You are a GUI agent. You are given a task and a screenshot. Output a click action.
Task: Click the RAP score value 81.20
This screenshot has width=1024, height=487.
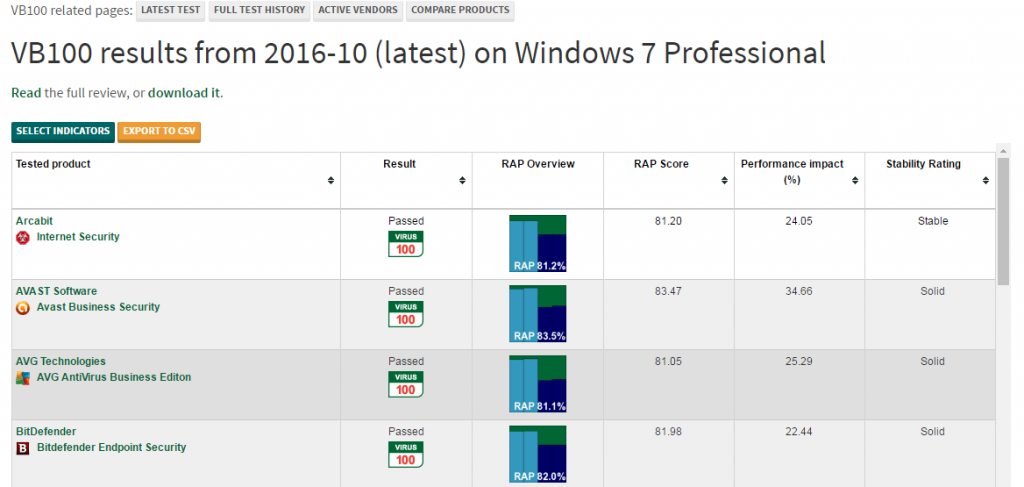(668, 221)
